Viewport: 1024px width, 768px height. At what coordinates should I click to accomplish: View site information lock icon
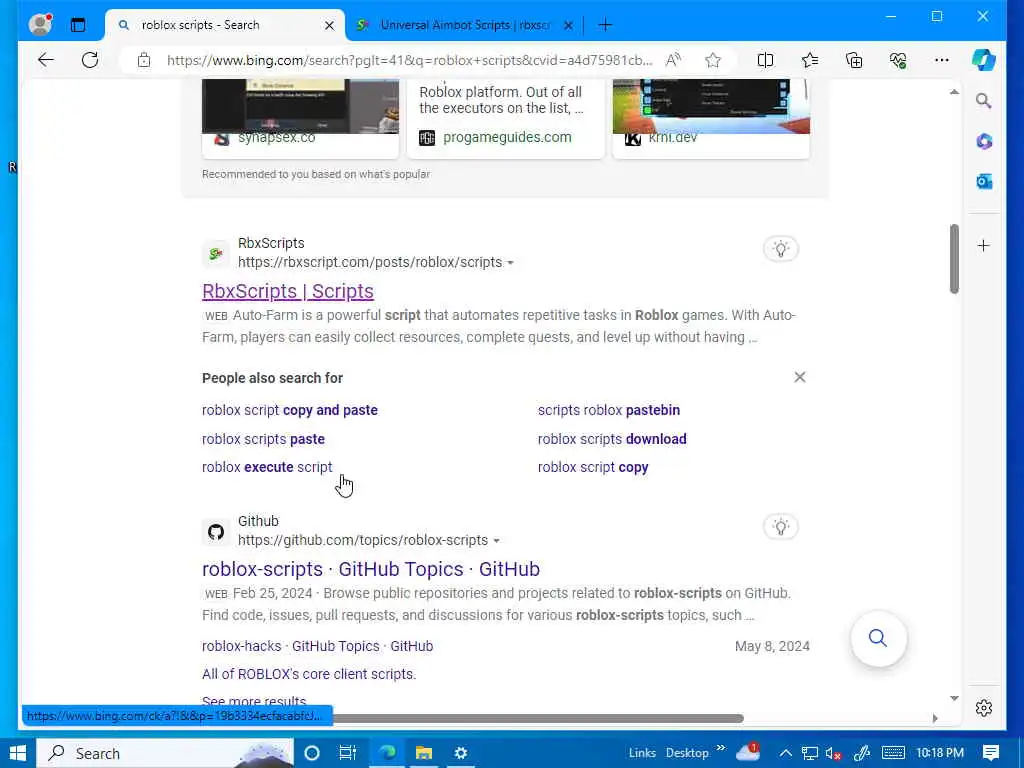point(144,60)
